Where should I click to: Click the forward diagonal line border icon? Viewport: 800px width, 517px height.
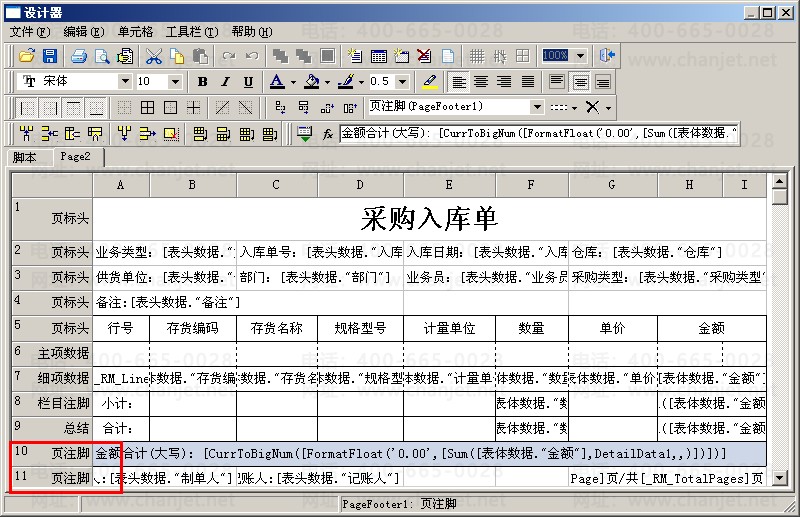(222, 107)
